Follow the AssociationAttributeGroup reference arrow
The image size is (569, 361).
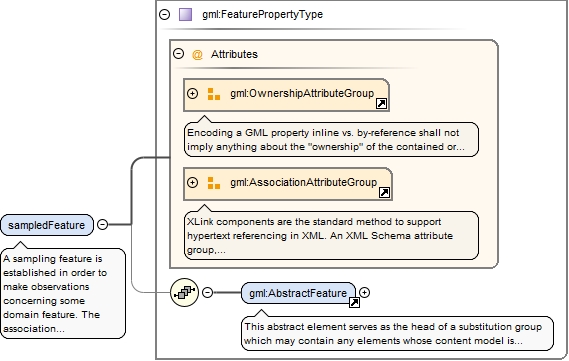(384, 193)
